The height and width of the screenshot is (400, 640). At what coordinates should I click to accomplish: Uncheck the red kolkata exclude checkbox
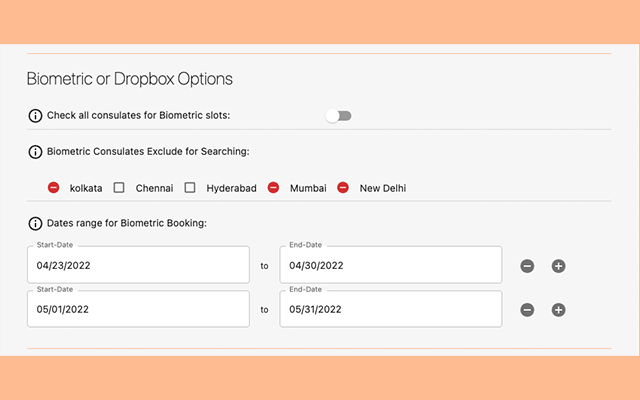pyautogui.click(x=54, y=188)
